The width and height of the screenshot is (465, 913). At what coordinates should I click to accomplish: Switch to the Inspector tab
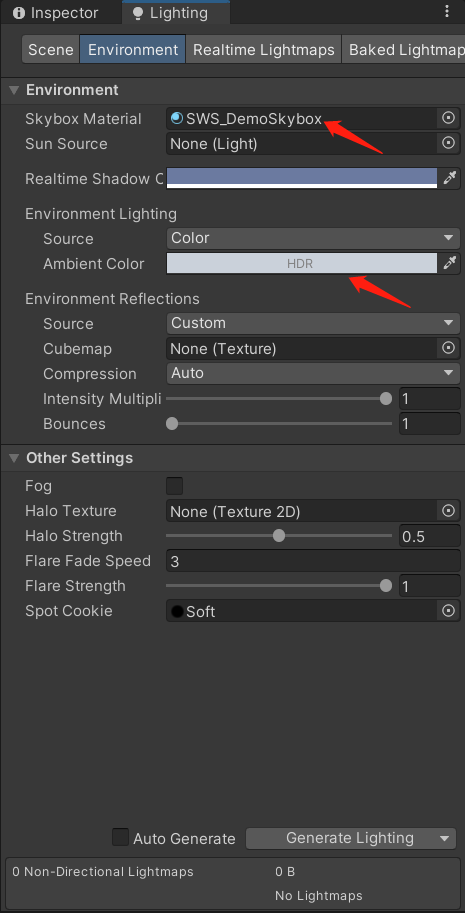(56, 13)
